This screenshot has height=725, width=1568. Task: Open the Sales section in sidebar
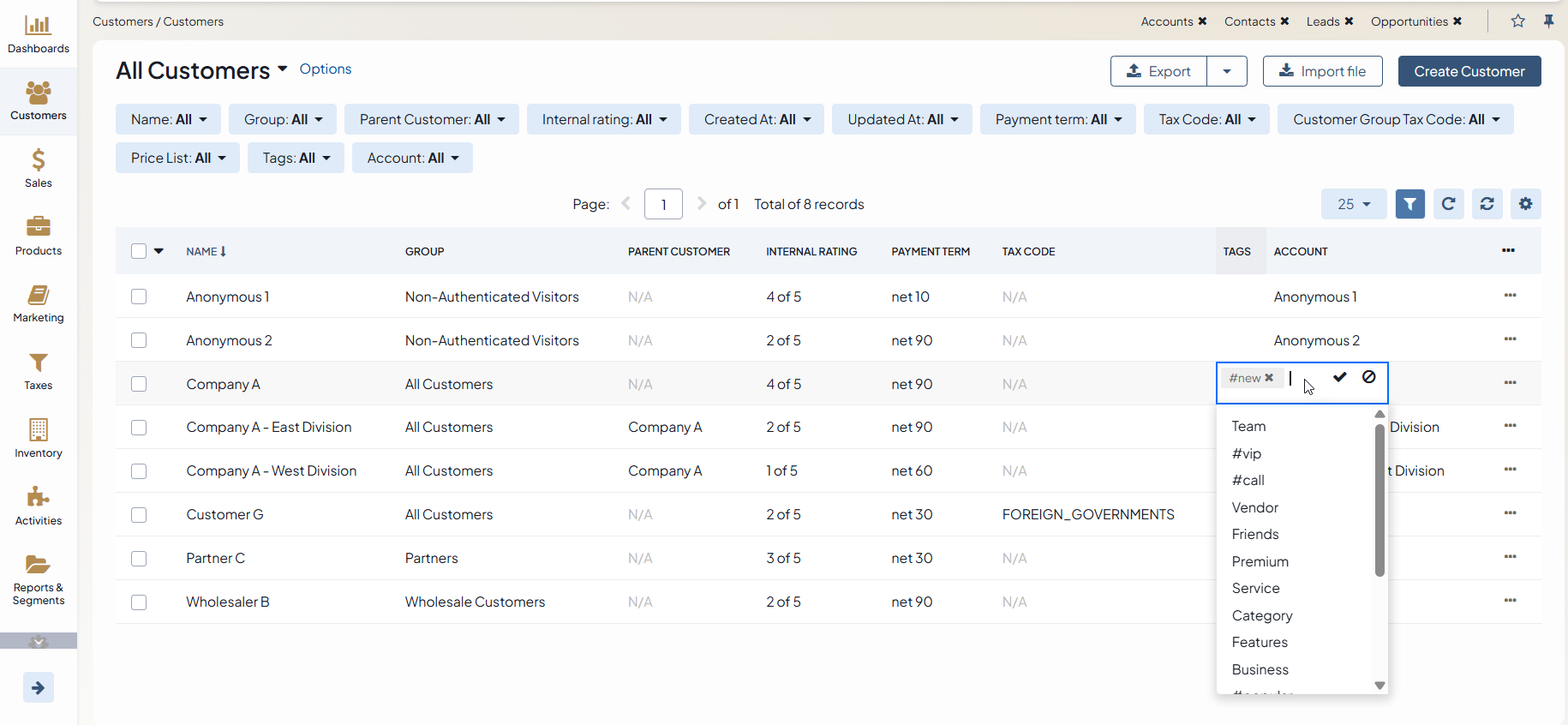click(38, 168)
